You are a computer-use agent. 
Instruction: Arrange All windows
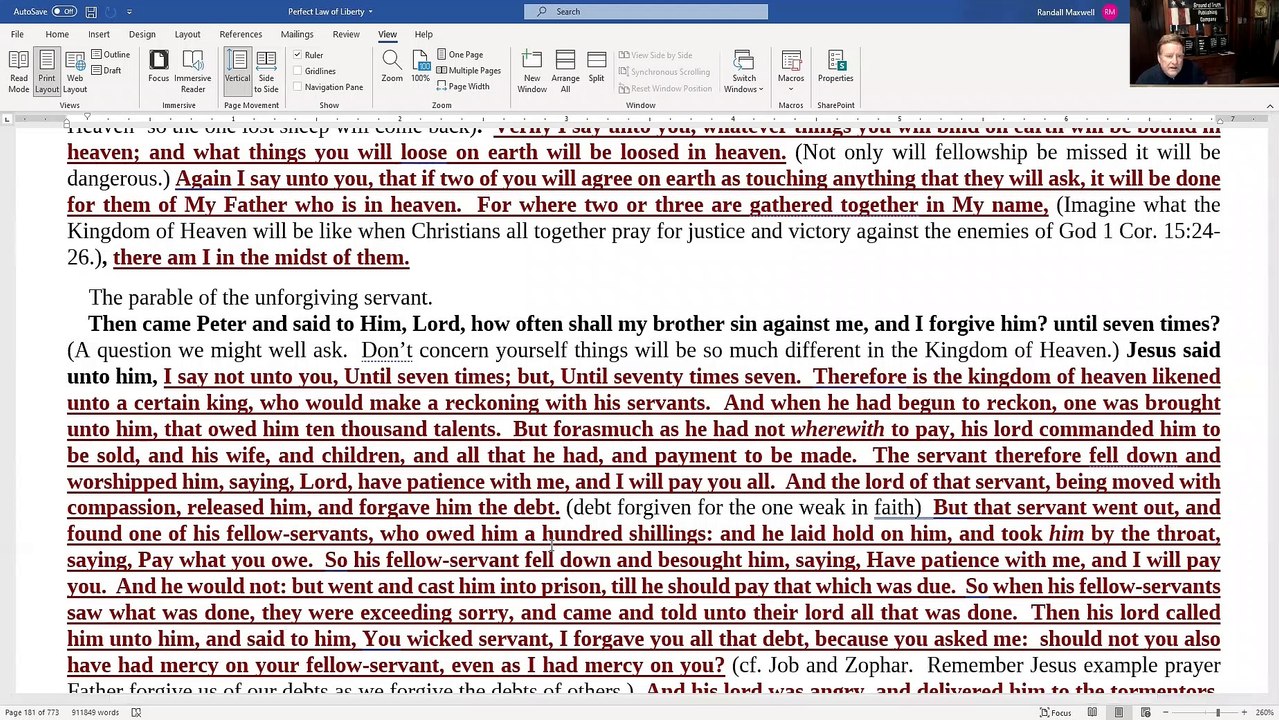tap(565, 71)
